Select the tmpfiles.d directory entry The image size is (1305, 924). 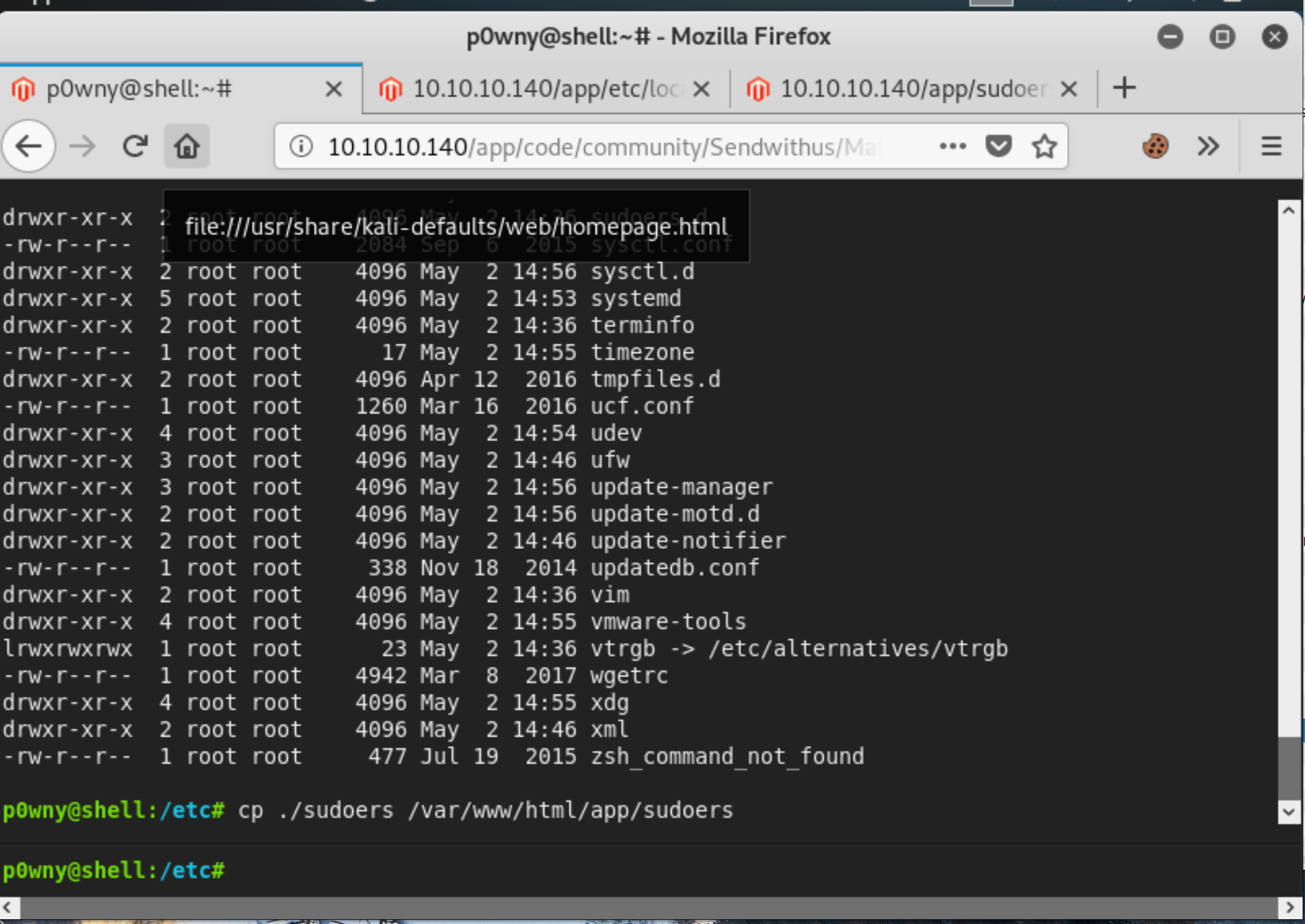(655, 379)
